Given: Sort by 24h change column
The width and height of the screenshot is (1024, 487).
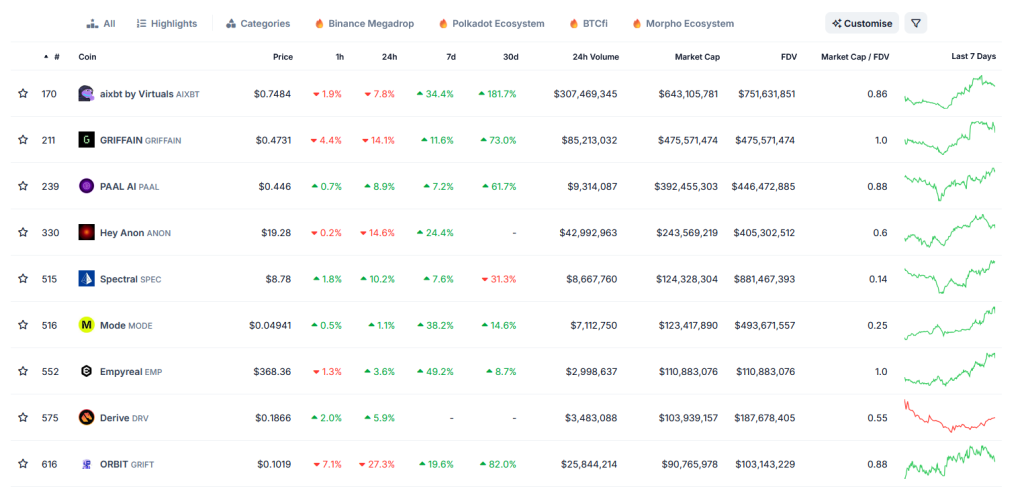Looking at the screenshot, I should (389, 57).
